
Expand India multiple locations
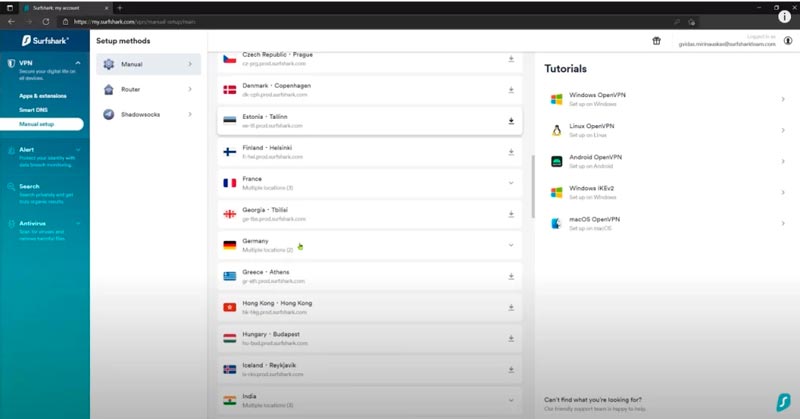point(511,401)
